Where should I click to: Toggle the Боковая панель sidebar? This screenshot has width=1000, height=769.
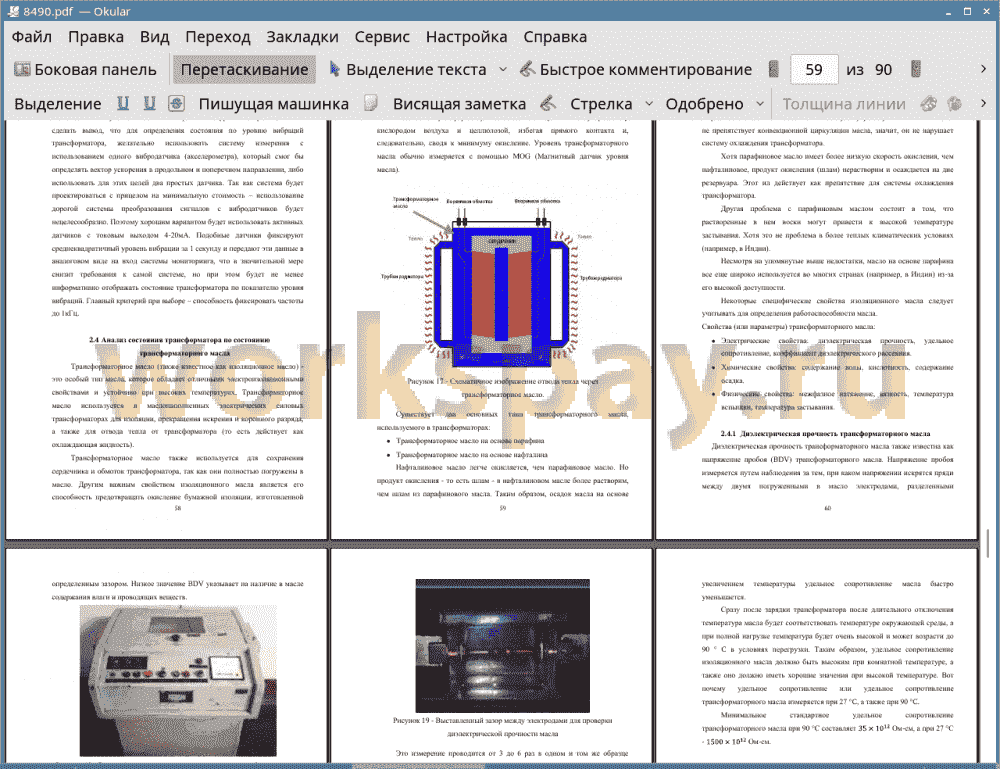pyautogui.click(x=85, y=70)
